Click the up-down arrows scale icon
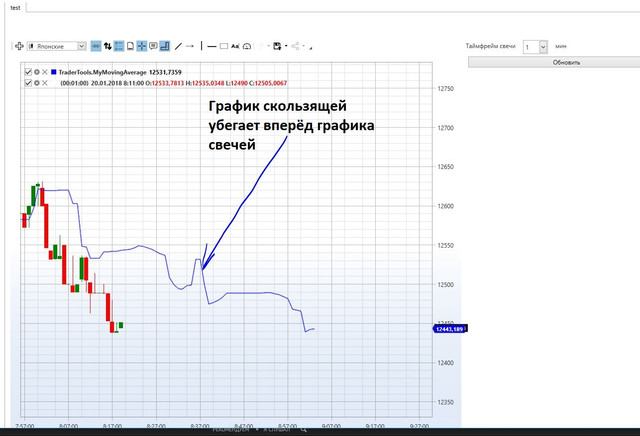The image size is (640, 436). point(107,46)
